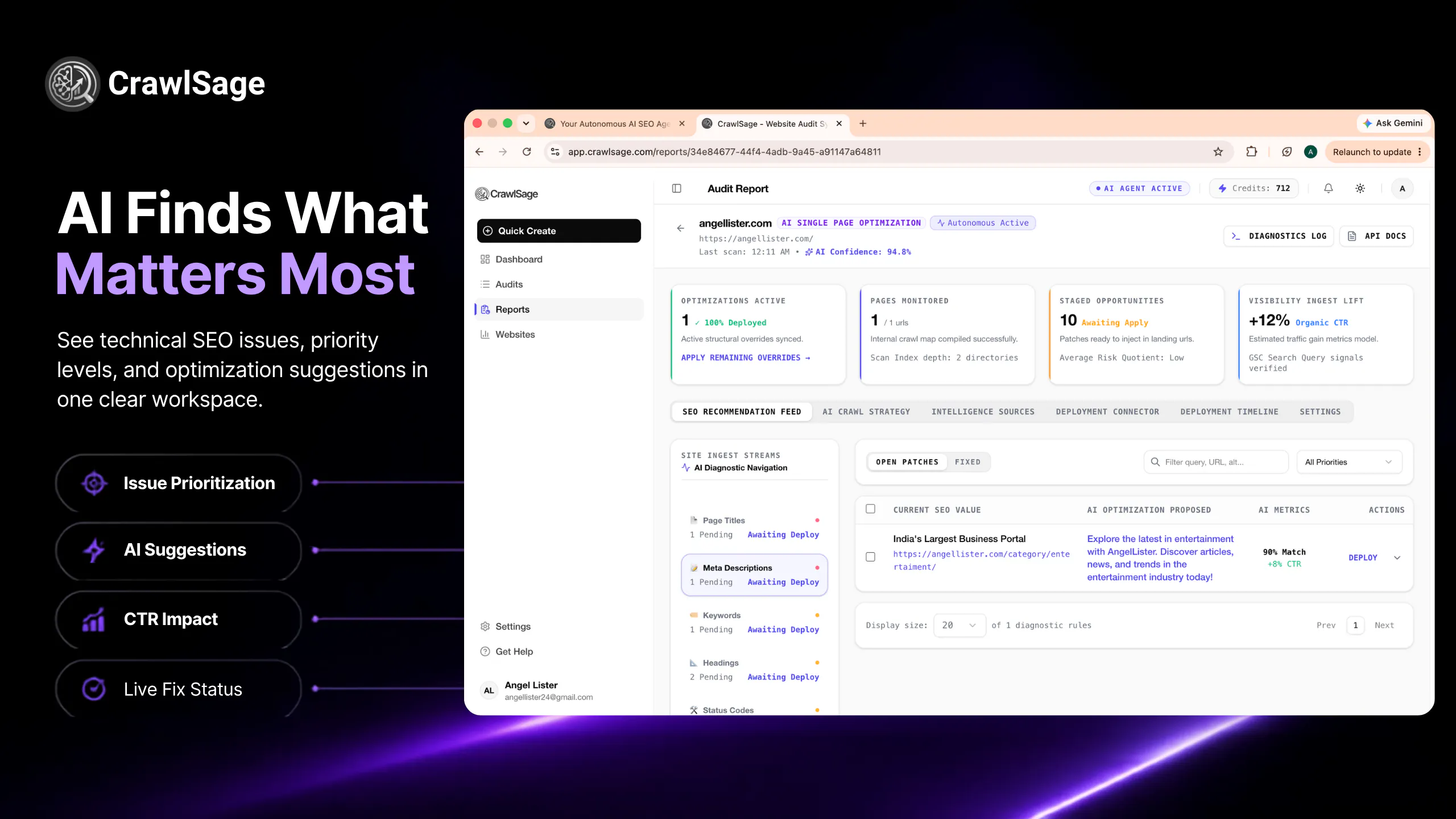The height and width of the screenshot is (819, 1456).
Task: Bookmark this page with the star icon
Action: [x=1218, y=152]
